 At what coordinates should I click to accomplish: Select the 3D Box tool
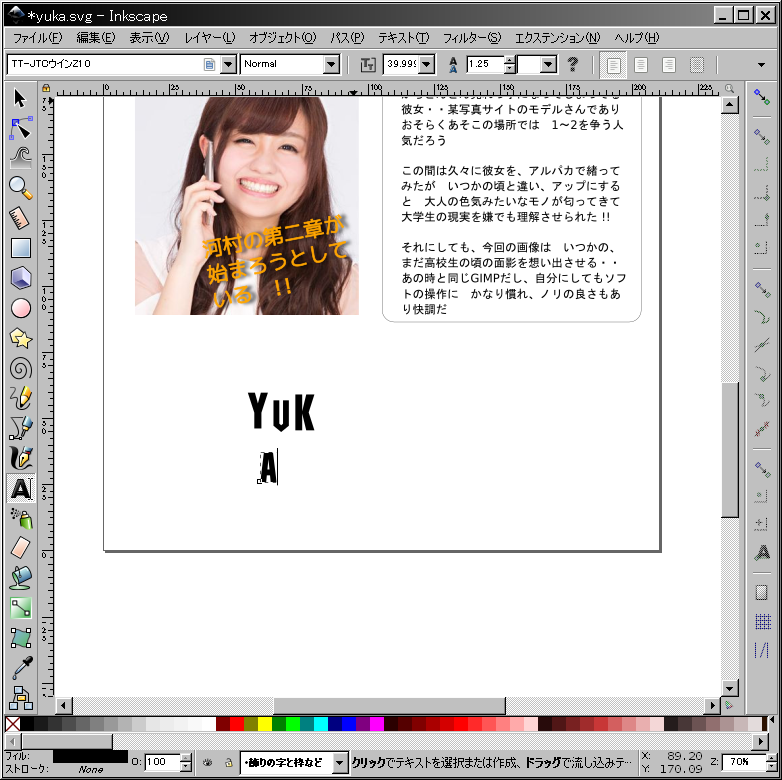coord(20,278)
